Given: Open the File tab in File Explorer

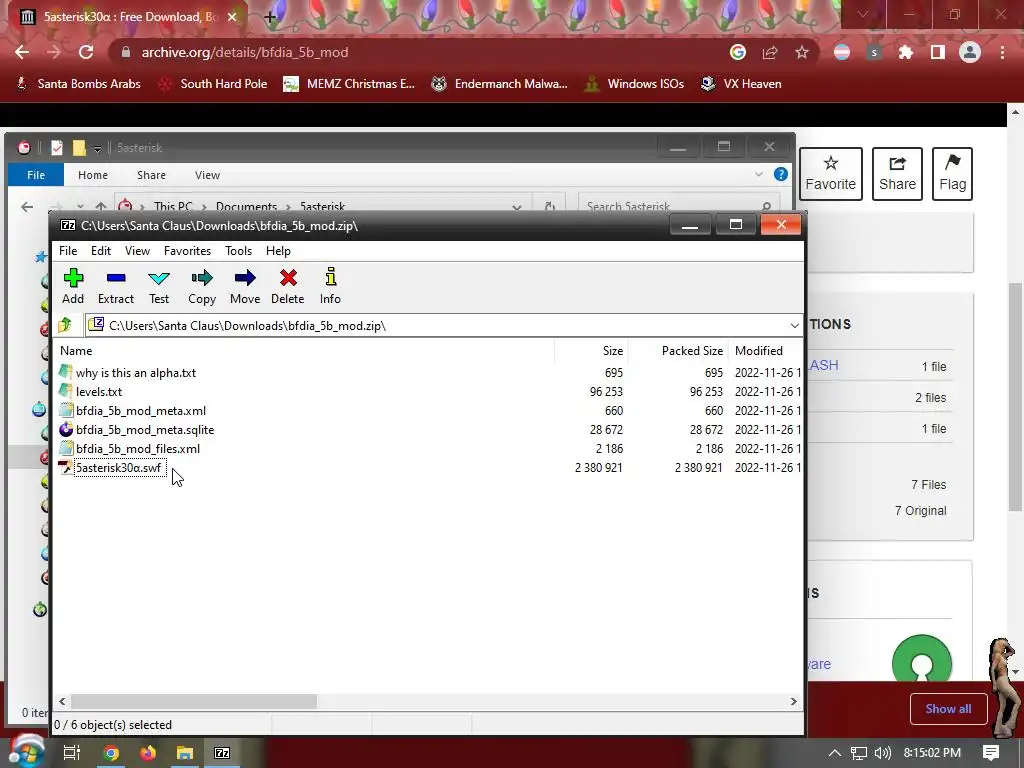Looking at the screenshot, I should [36, 175].
